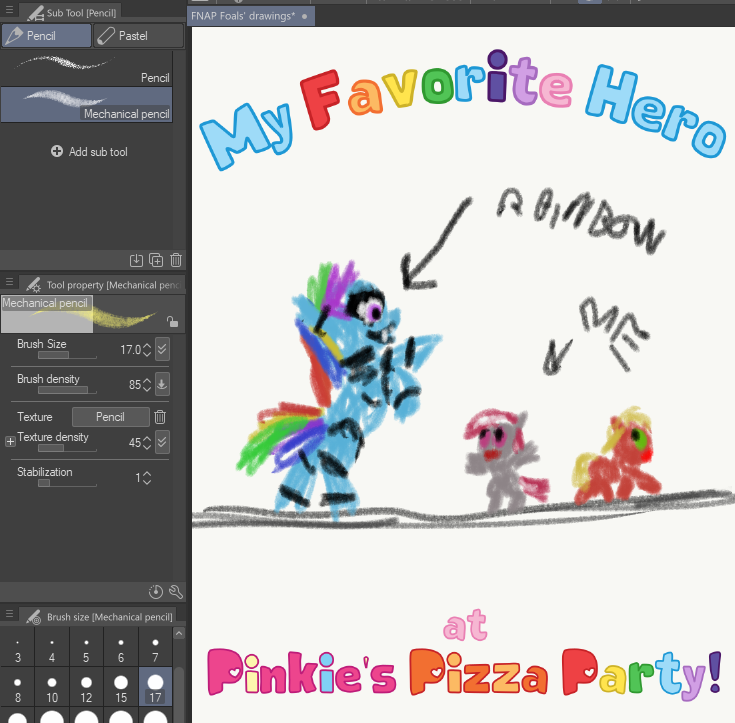Select the Pastel tool group tab
This screenshot has width=735, height=723.
(x=138, y=36)
